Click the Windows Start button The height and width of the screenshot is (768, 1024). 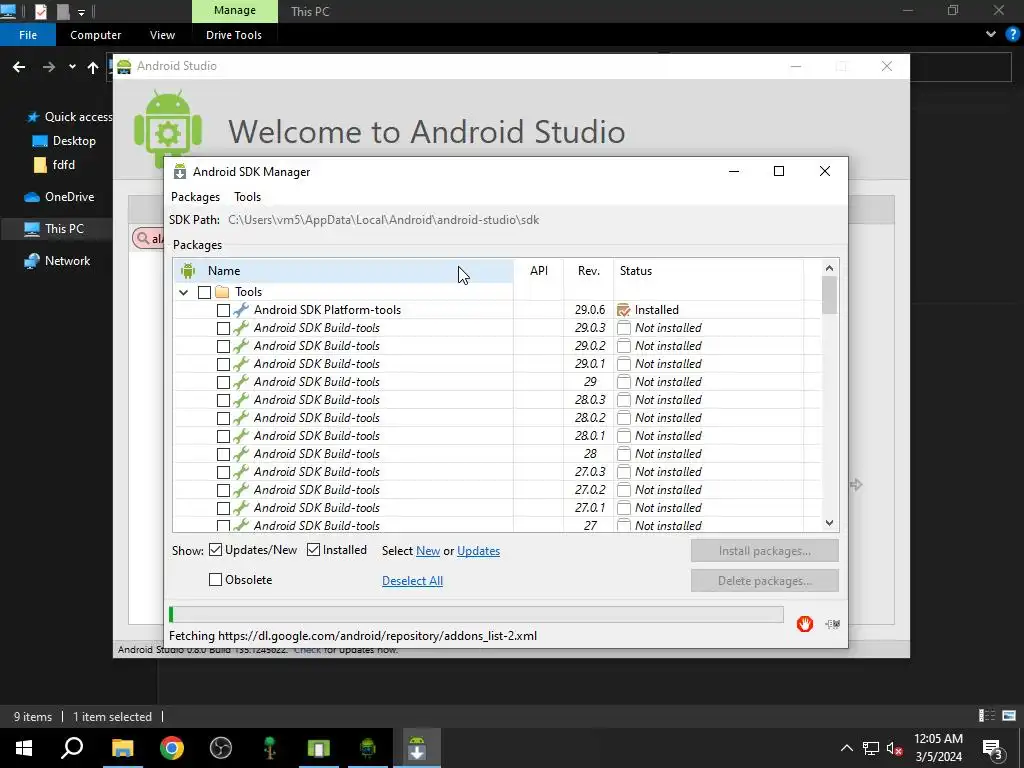[x=24, y=748]
